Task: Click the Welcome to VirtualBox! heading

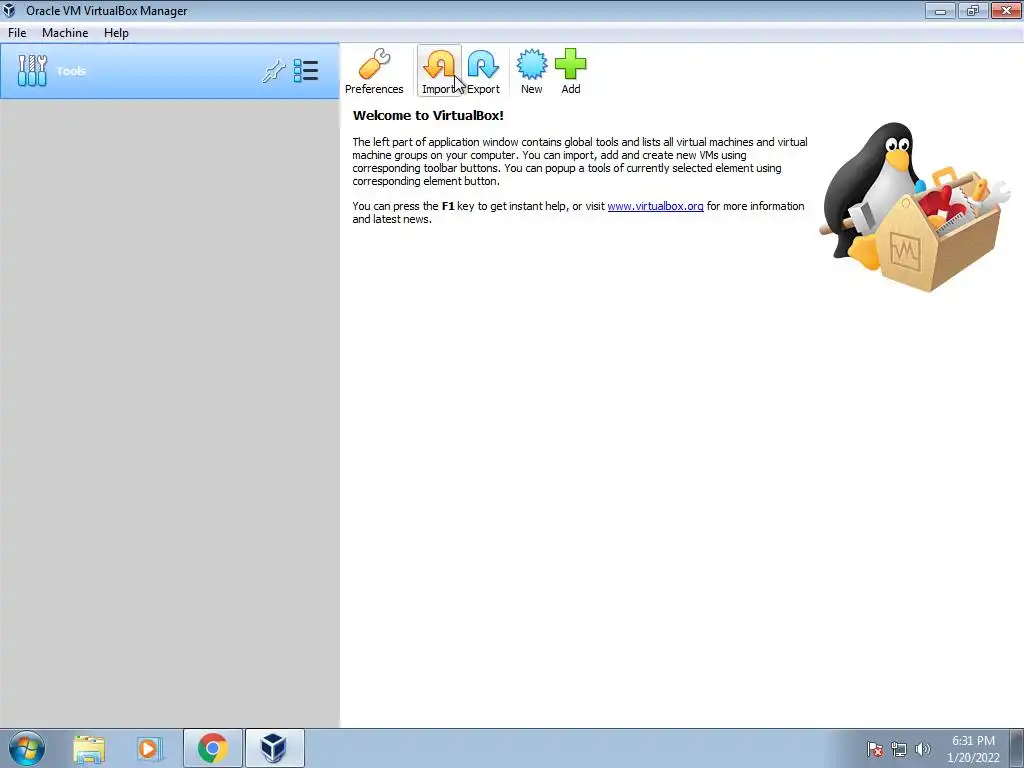Action: [428, 116]
